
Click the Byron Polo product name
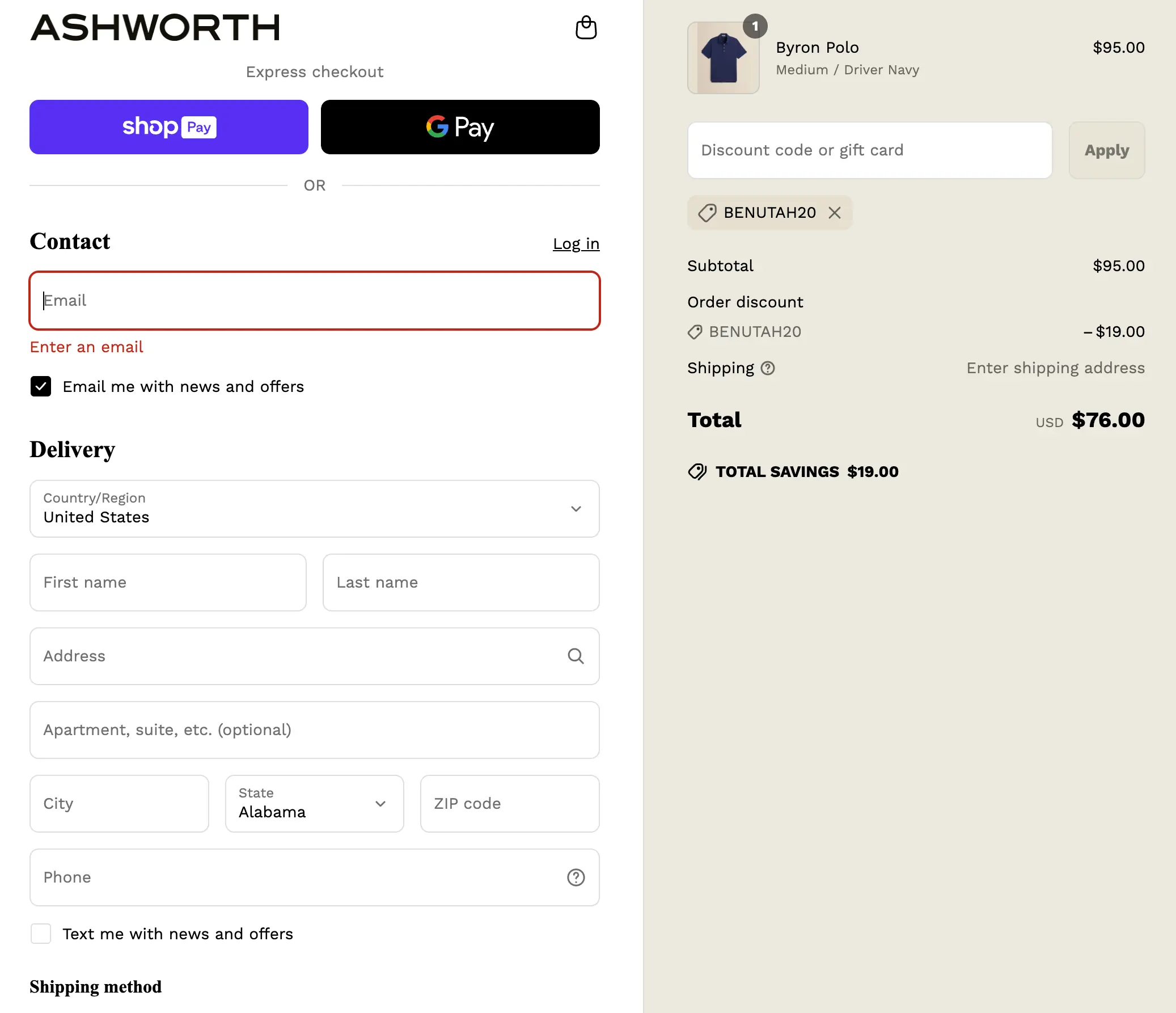point(817,48)
